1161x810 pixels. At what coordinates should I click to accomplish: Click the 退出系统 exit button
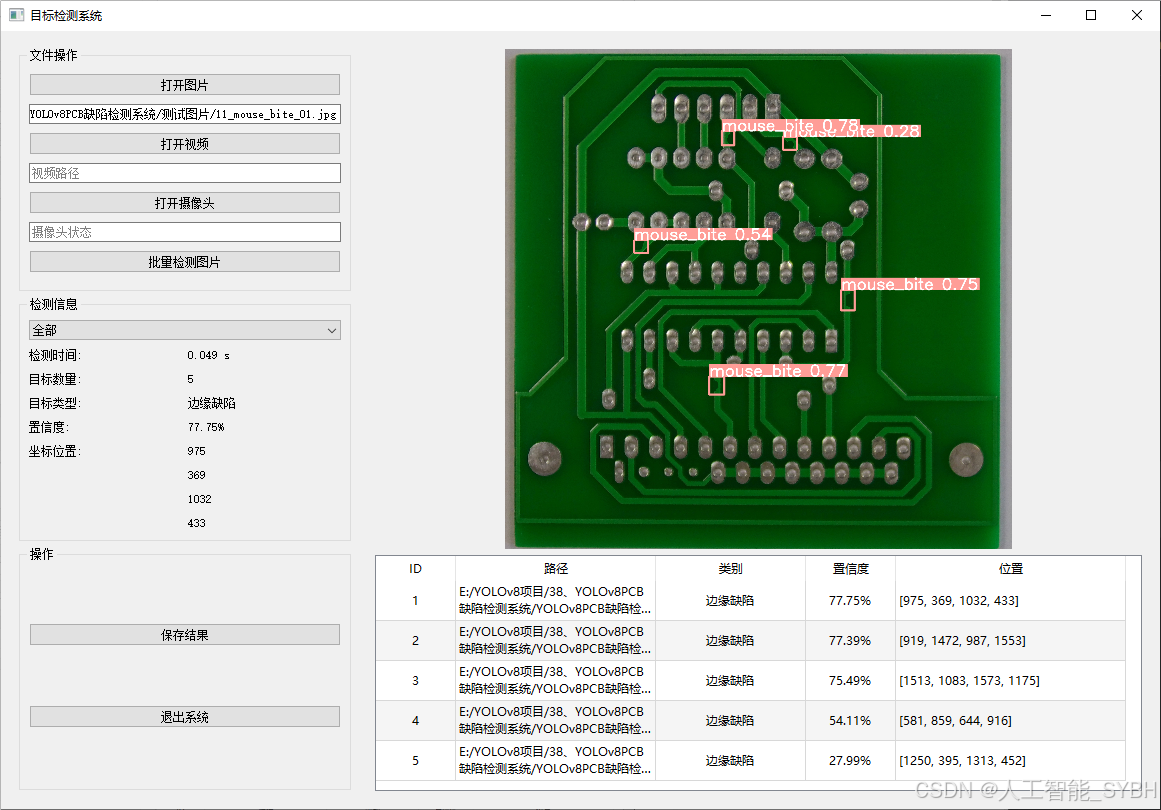point(184,716)
